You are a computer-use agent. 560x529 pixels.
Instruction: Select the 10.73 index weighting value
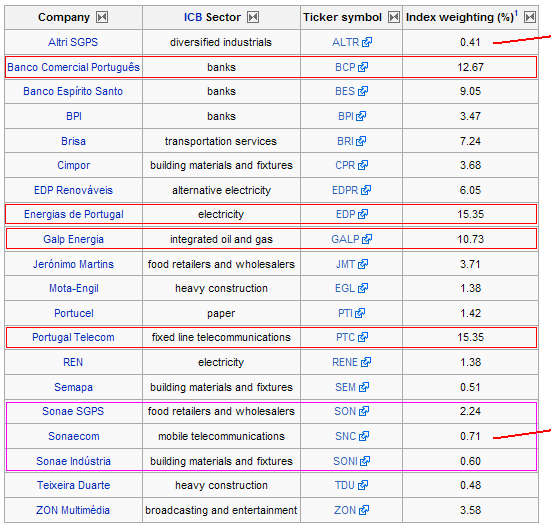(471, 239)
